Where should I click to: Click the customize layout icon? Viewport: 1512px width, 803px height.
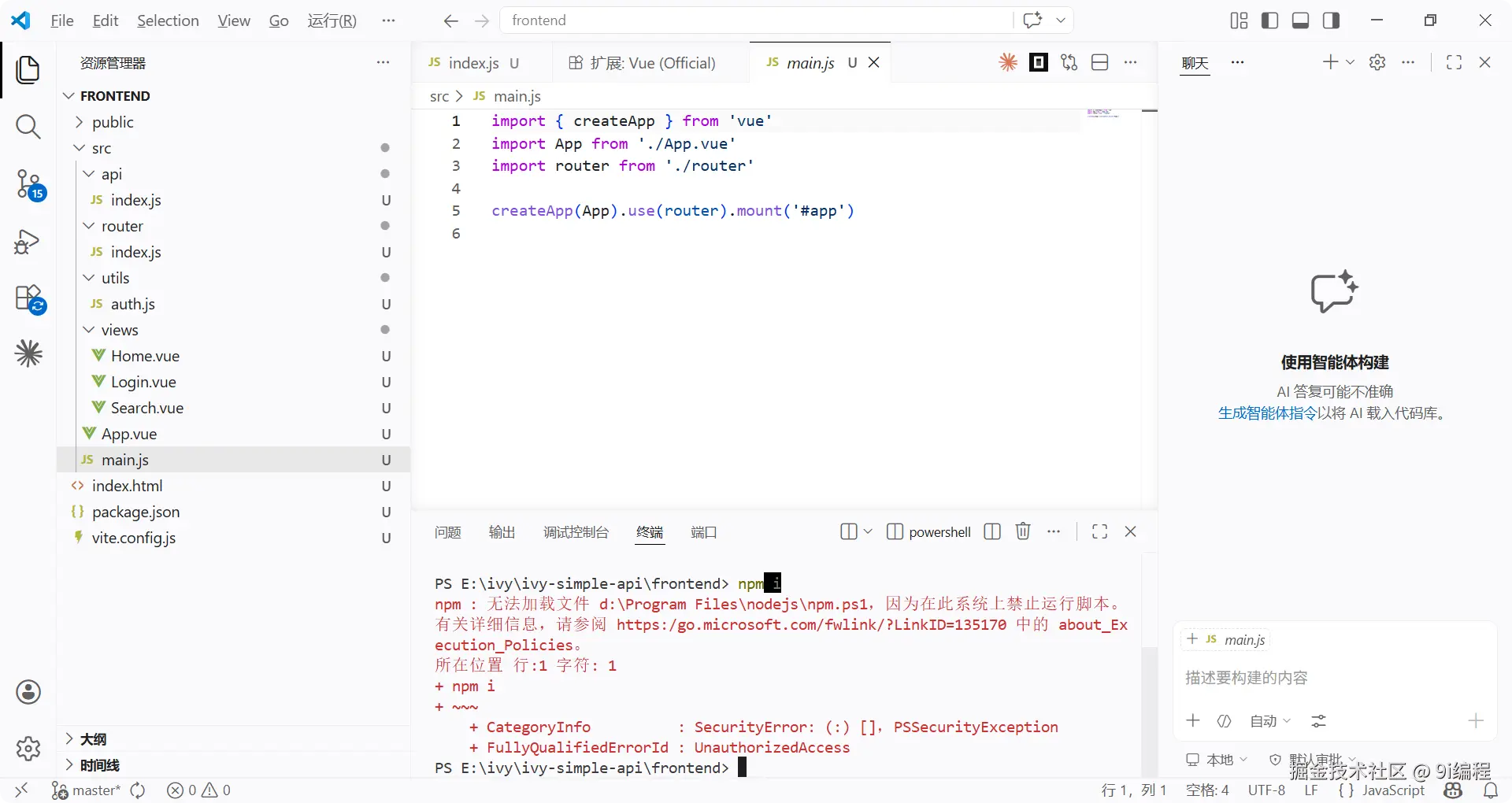[x=1239, y=20]
